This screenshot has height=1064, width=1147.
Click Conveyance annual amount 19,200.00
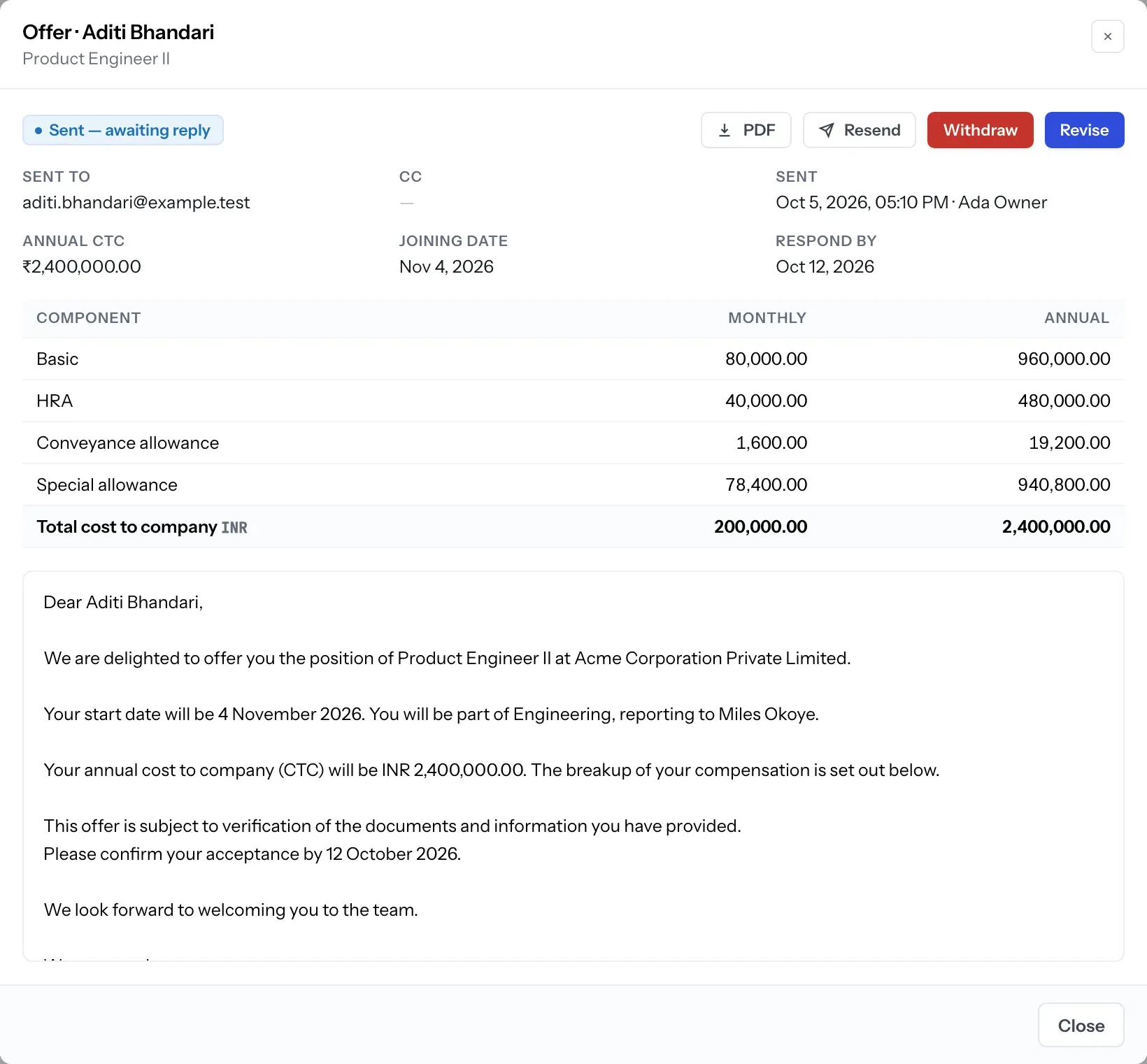coord(1070,443)
